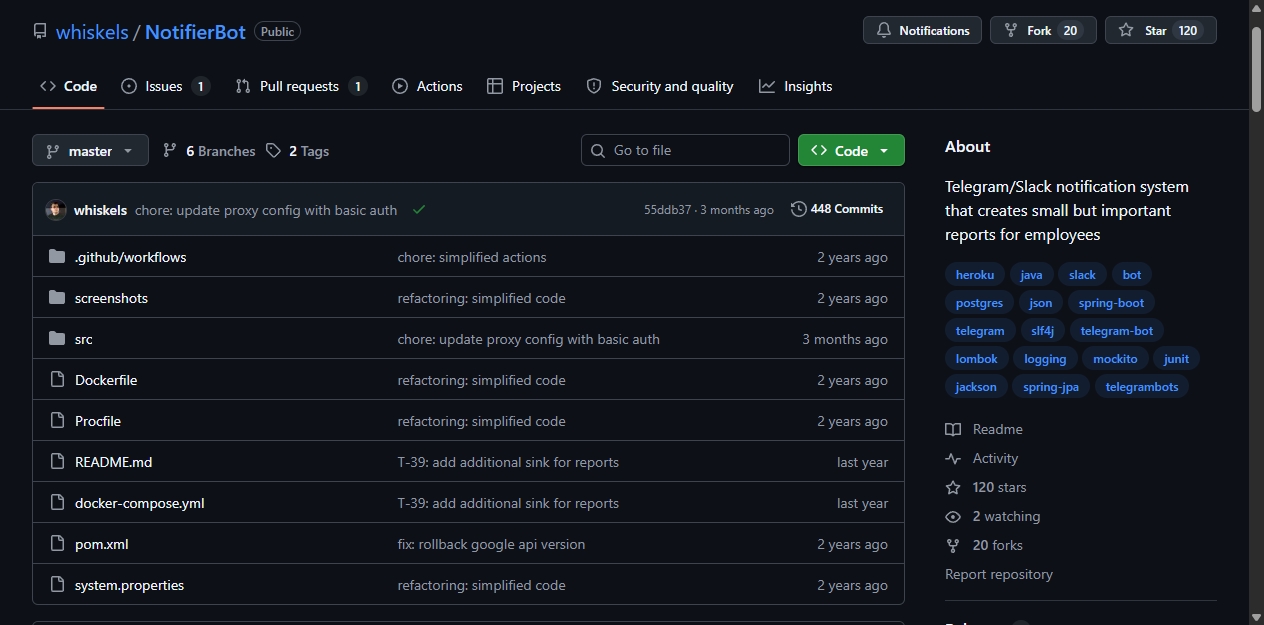Viewport: 1264px width, 625px height.
Task: Select the spring-boot topic tag
Action: coord(1111,302)
